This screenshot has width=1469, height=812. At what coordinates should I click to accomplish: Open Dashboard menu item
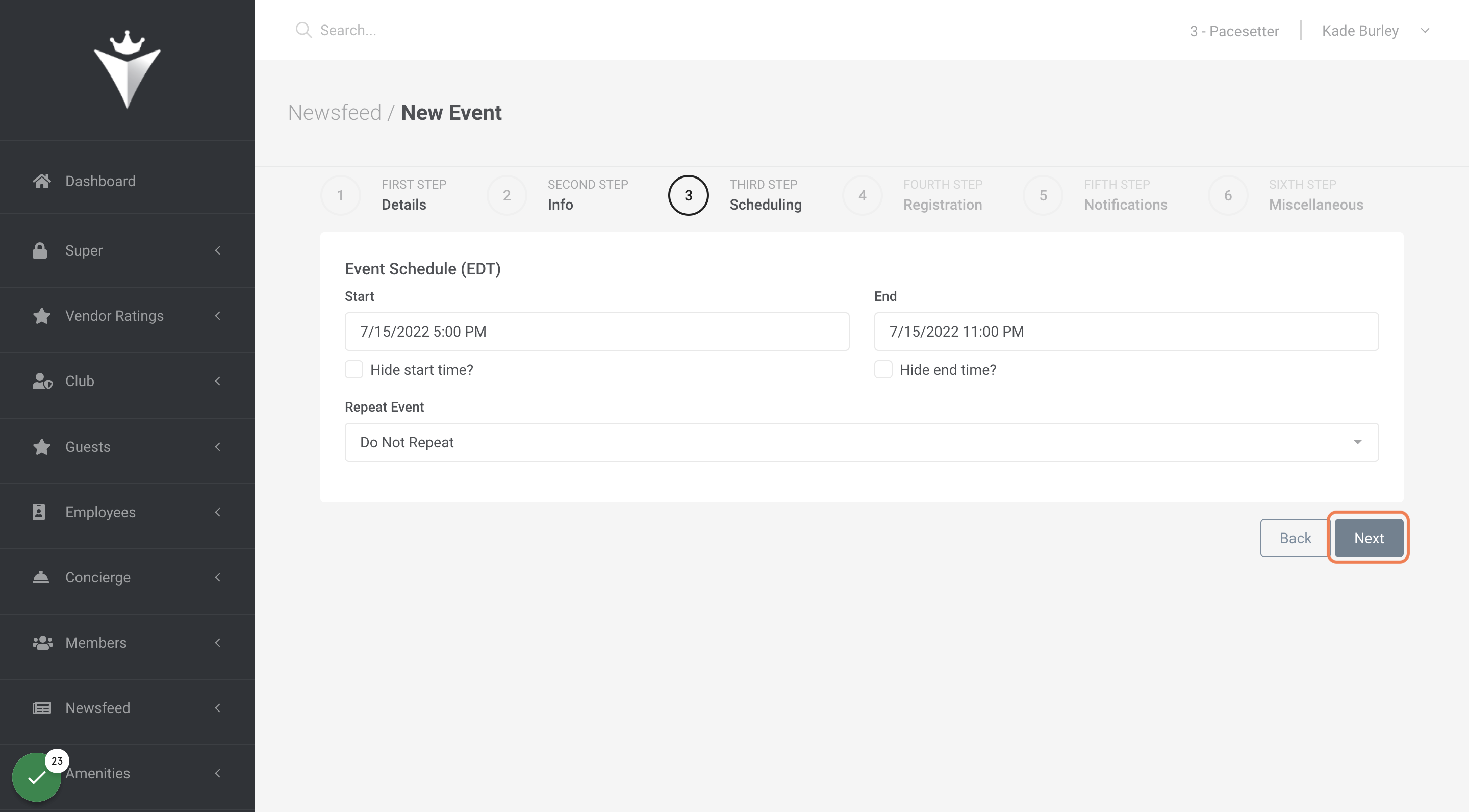point(127,181)
